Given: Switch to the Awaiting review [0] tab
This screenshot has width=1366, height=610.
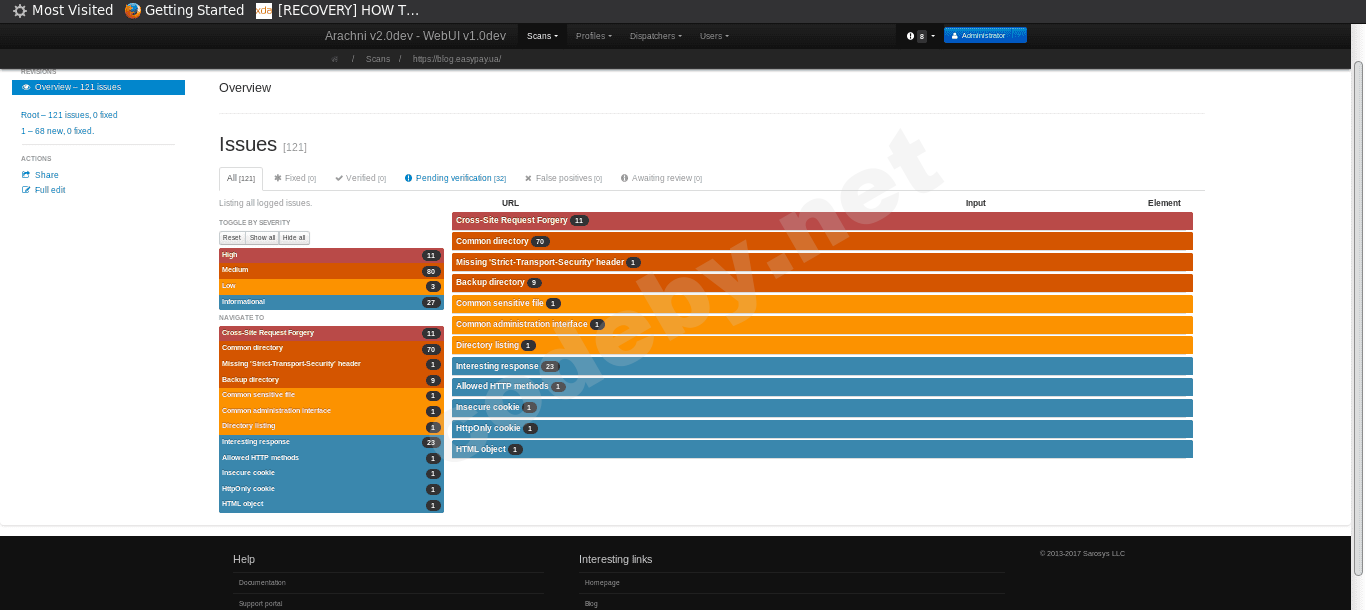Looking at the screenshot, I should (x=661, y=178).
